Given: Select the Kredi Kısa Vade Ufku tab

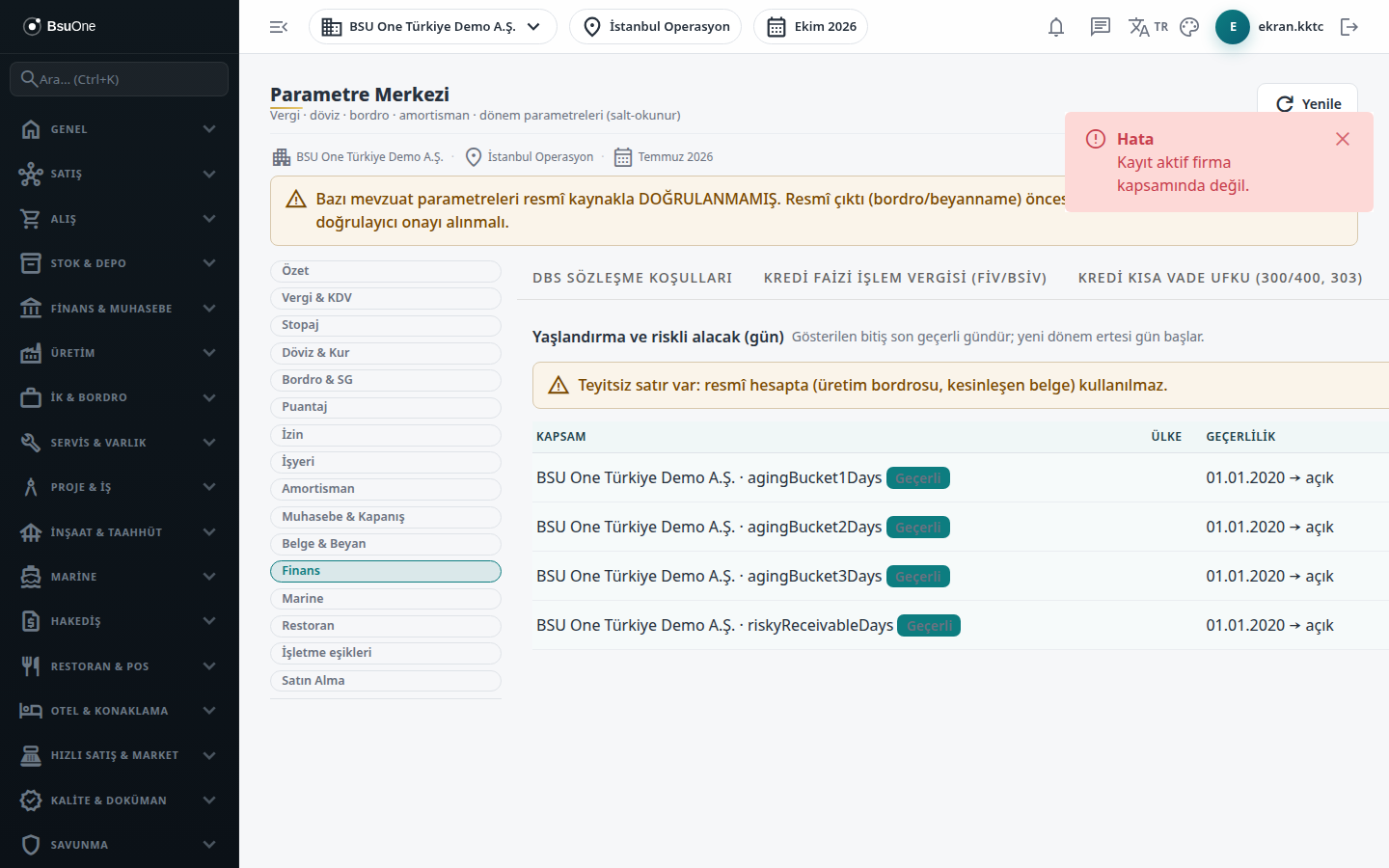Looking at the screenshot, I should [x=1220, y=278].
